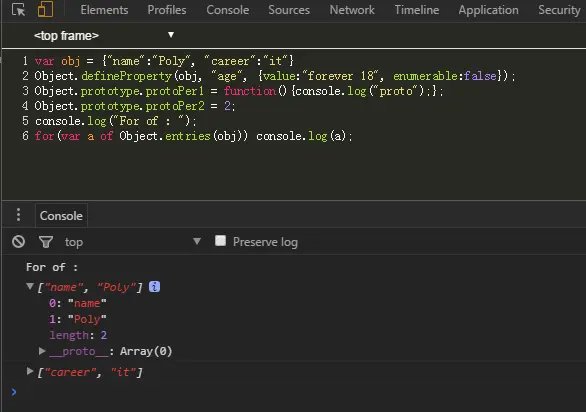Collapse the ["name", "Poly"] array entry

tap(30, 286)
